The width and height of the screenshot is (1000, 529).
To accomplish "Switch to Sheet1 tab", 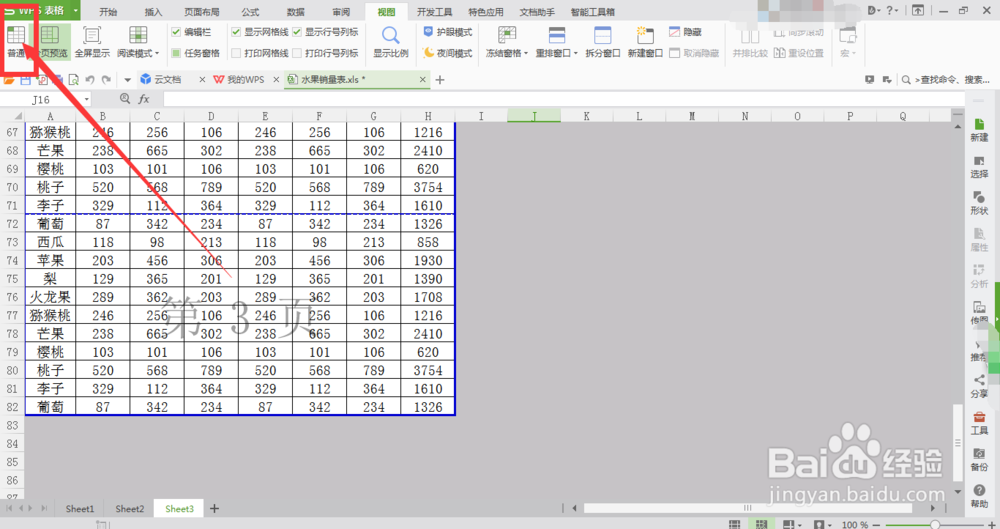I will [x=80, y=509].
